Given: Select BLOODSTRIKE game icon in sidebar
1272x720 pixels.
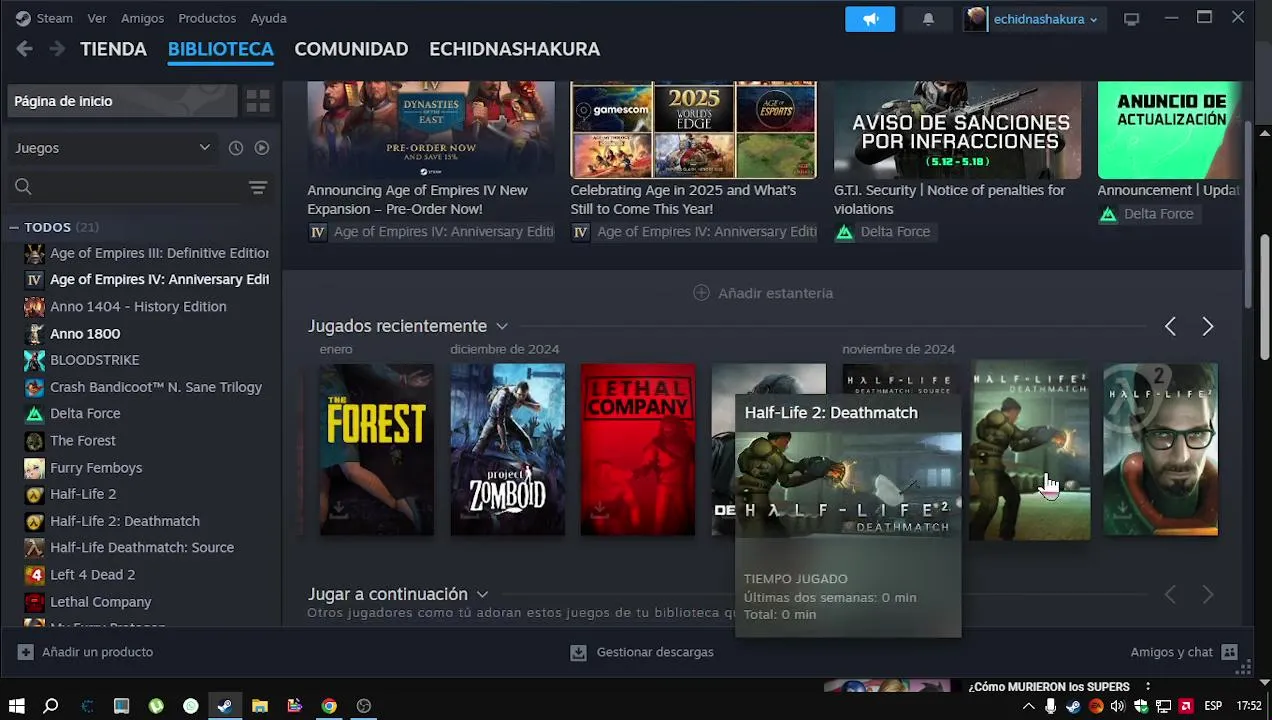Looking at the screenshot, I should [34, 360].
